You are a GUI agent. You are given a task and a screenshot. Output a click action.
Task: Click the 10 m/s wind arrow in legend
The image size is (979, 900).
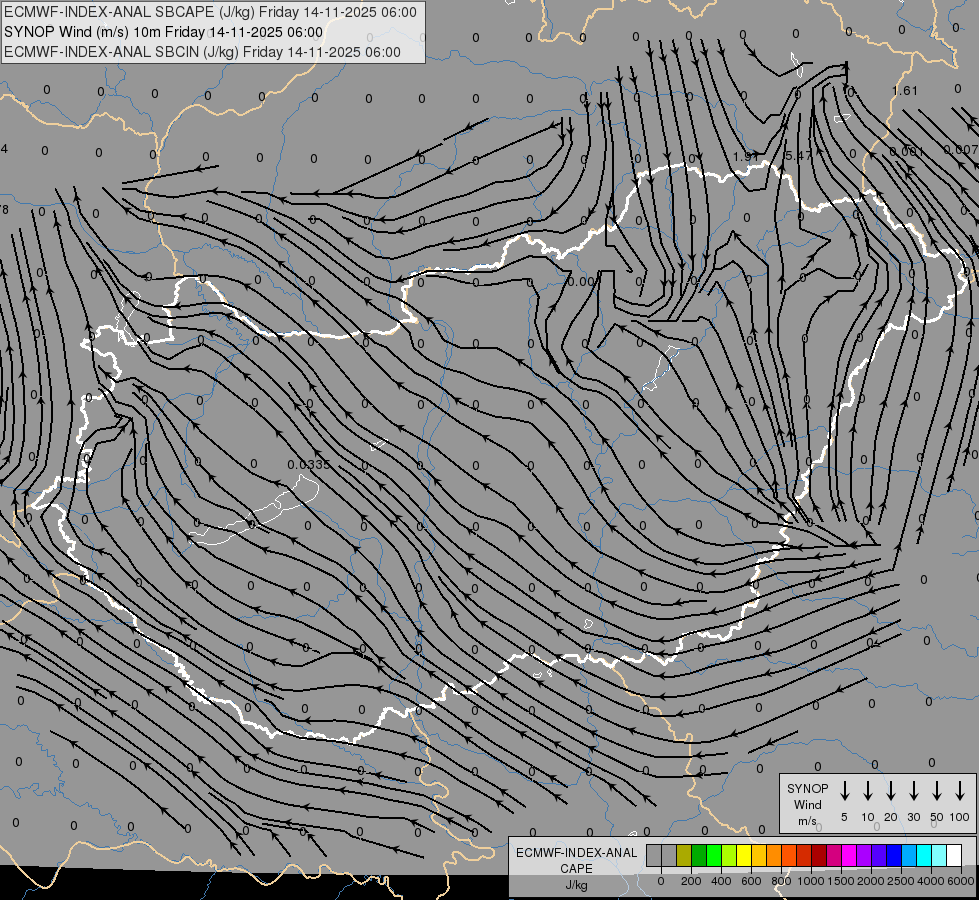[x=868, y=791]
